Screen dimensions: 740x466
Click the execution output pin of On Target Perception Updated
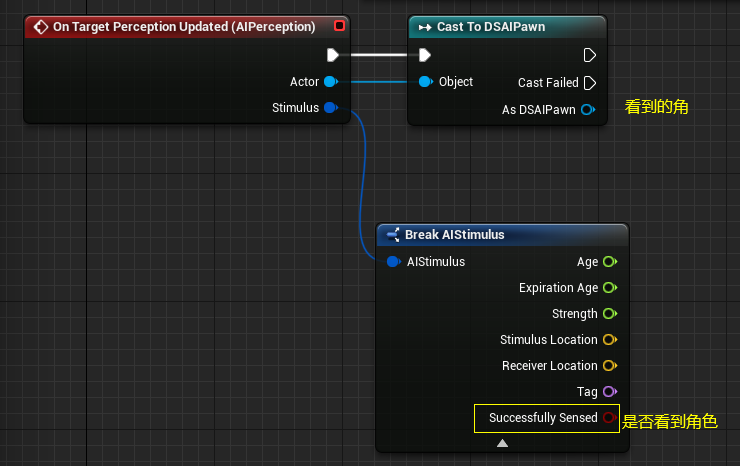pos(333,55)
